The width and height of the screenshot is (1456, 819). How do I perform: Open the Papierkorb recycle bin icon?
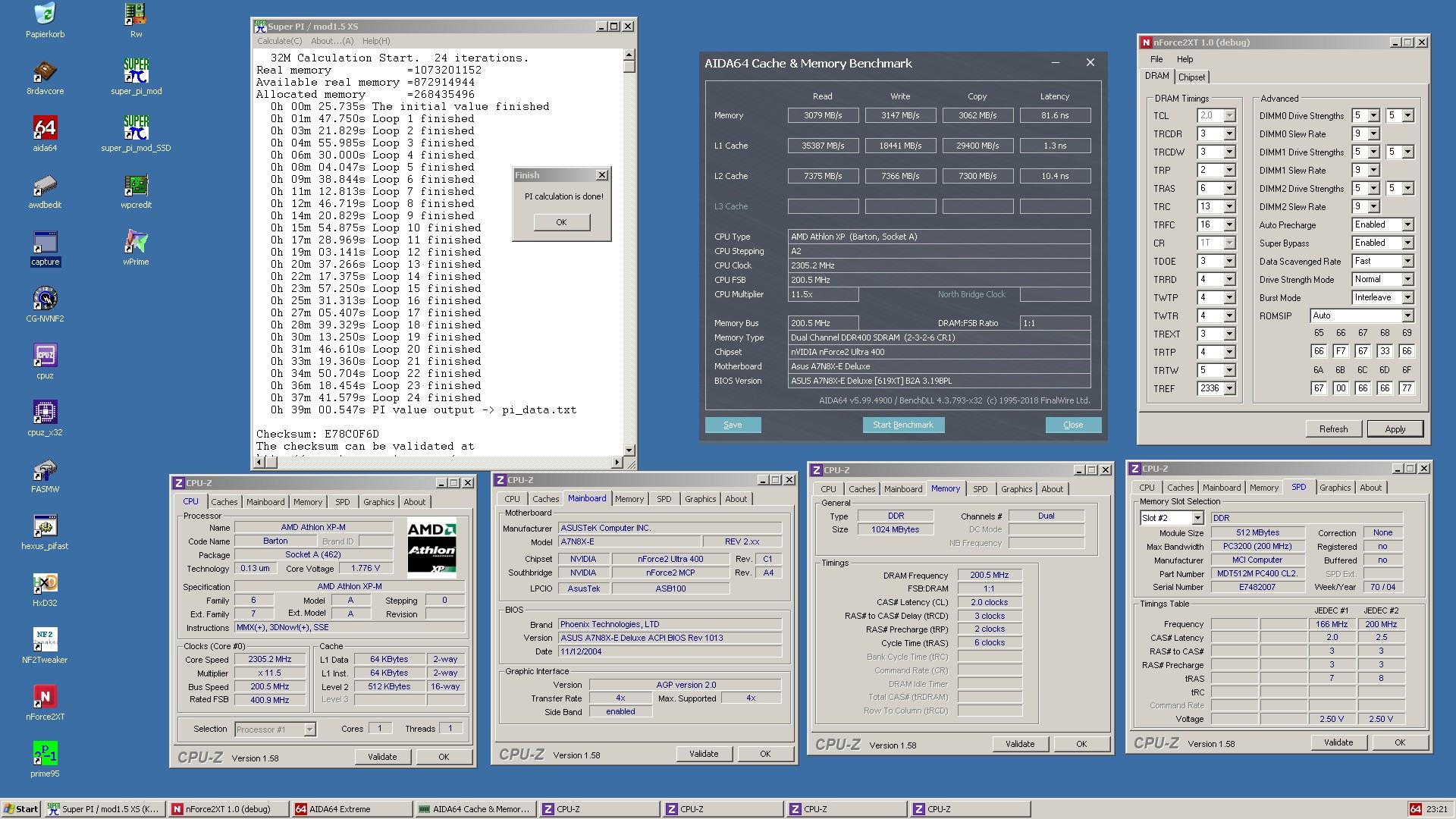45,20
